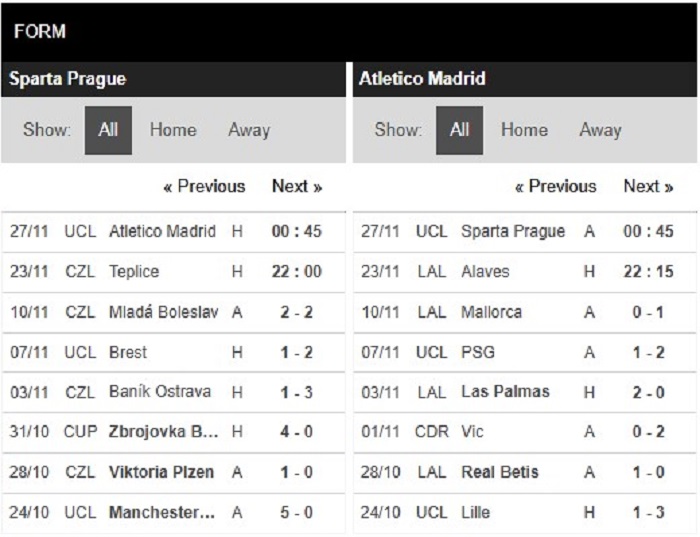The image size is (700, 537).
Task: Select the All filter under Sparta Prague
Action: point(108,130)
